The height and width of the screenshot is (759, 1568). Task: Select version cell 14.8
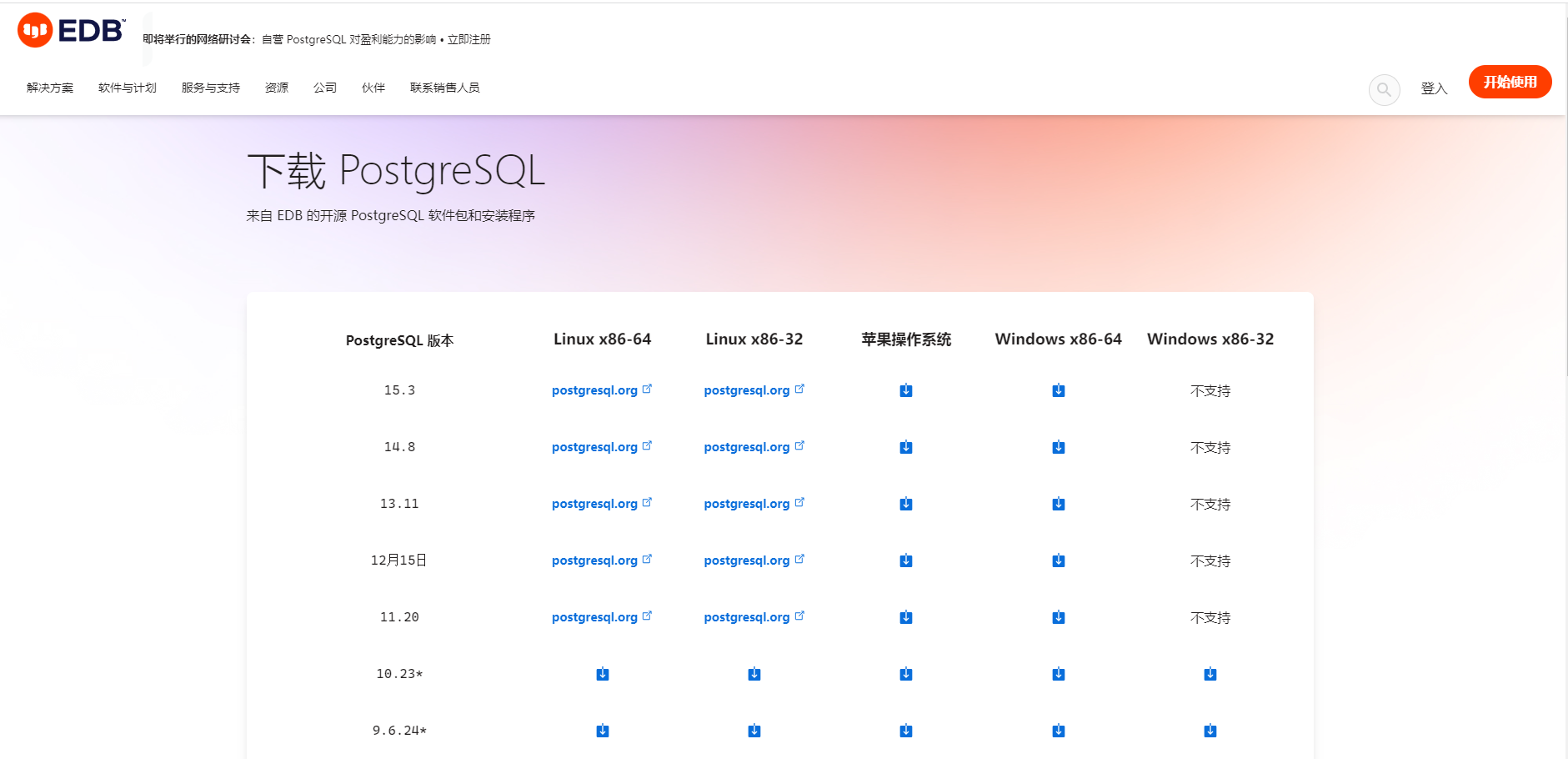pyautogui.click(x=399, y=447)
